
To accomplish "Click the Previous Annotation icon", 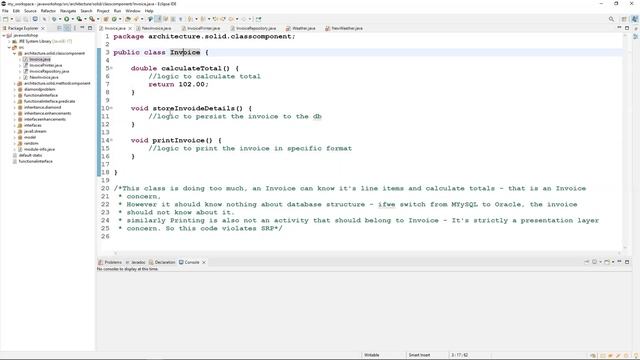I will [203, 19].
